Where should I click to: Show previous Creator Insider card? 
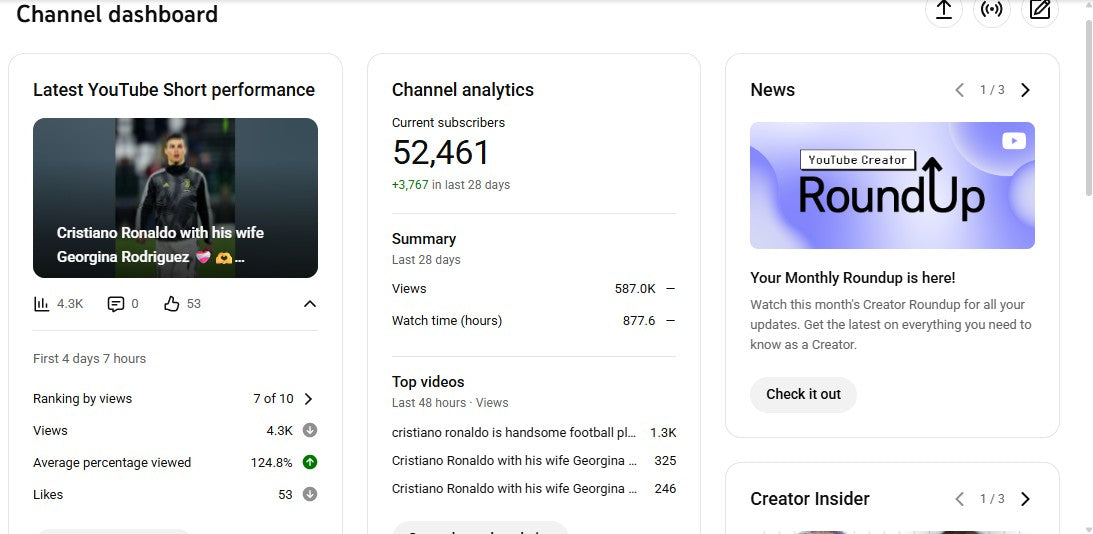tap(960, 499)
